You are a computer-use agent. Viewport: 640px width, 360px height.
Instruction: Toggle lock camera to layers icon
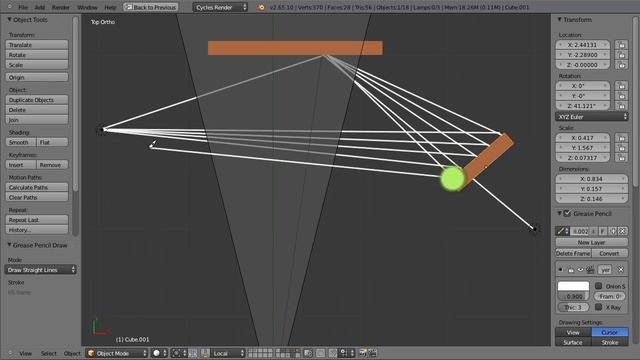[x=308, y=353]
